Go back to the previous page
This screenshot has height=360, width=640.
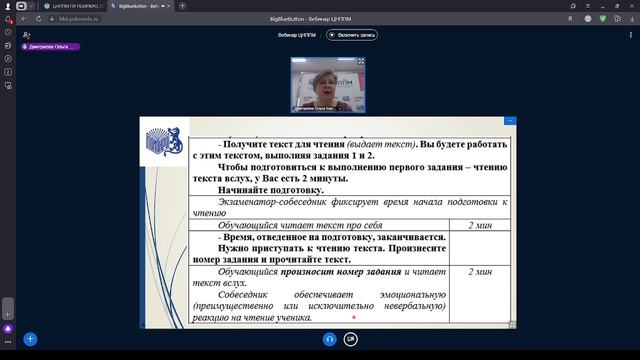click(x=24, y=19)
